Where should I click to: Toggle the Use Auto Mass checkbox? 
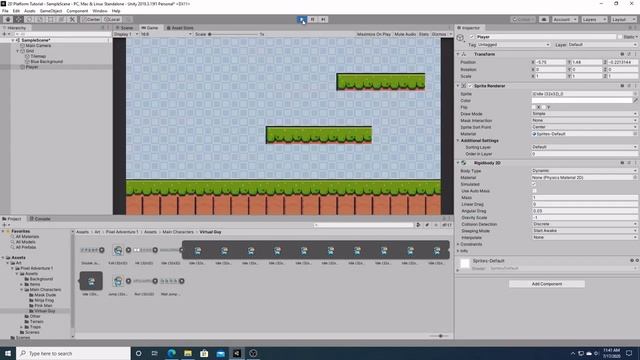point(534,191)
